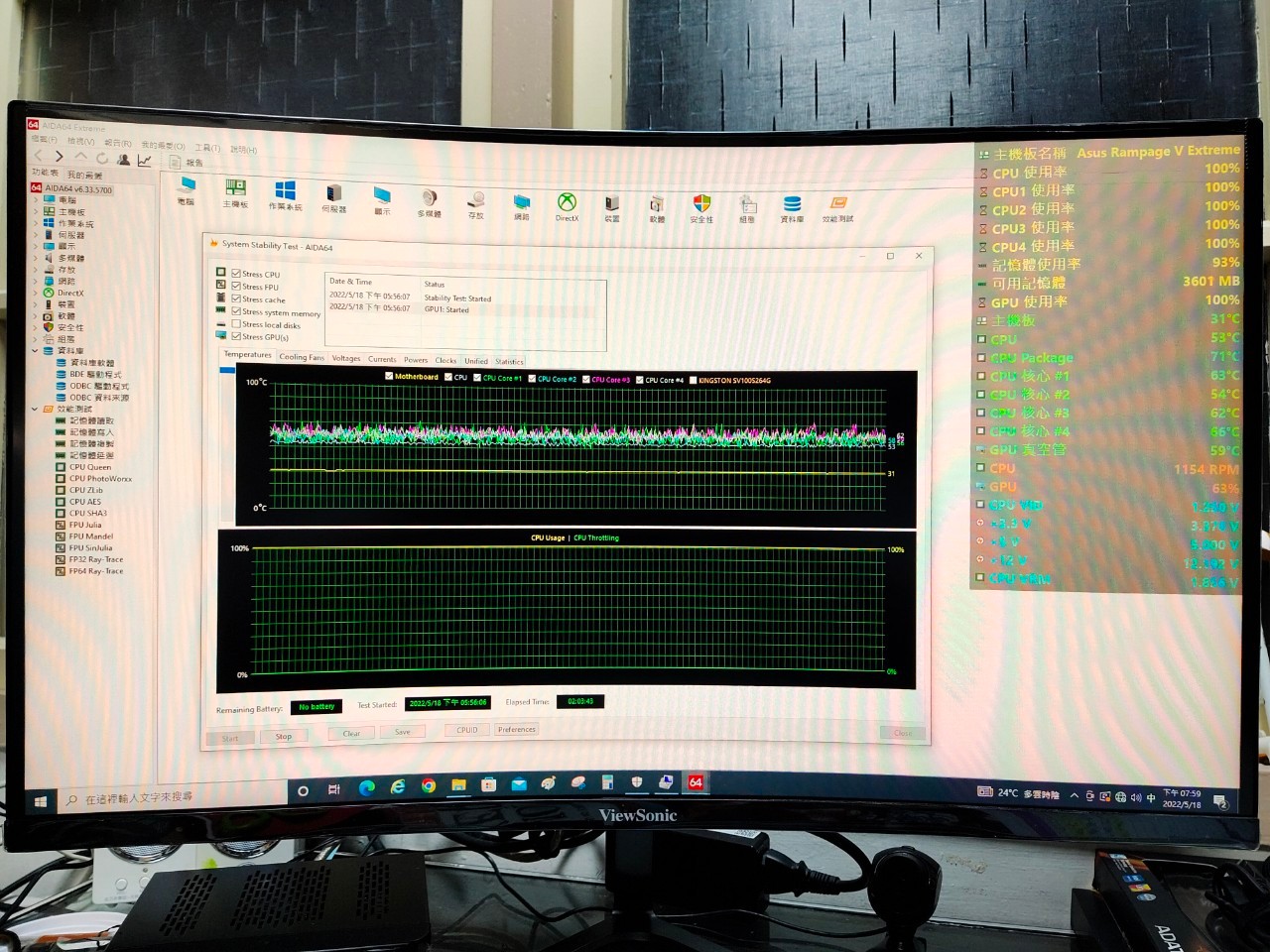Click the 報告 report toolbar button
The width and height of the screenshot is (1270, 952).
coord(187,162)
